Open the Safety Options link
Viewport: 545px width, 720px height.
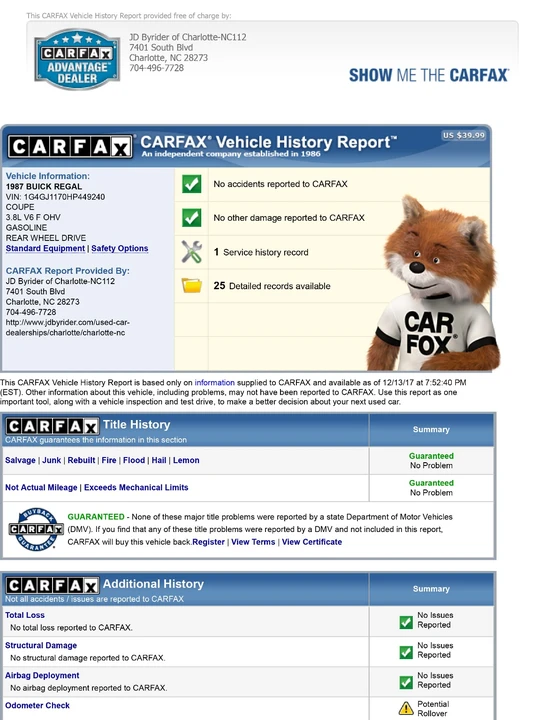pos(119,248)
